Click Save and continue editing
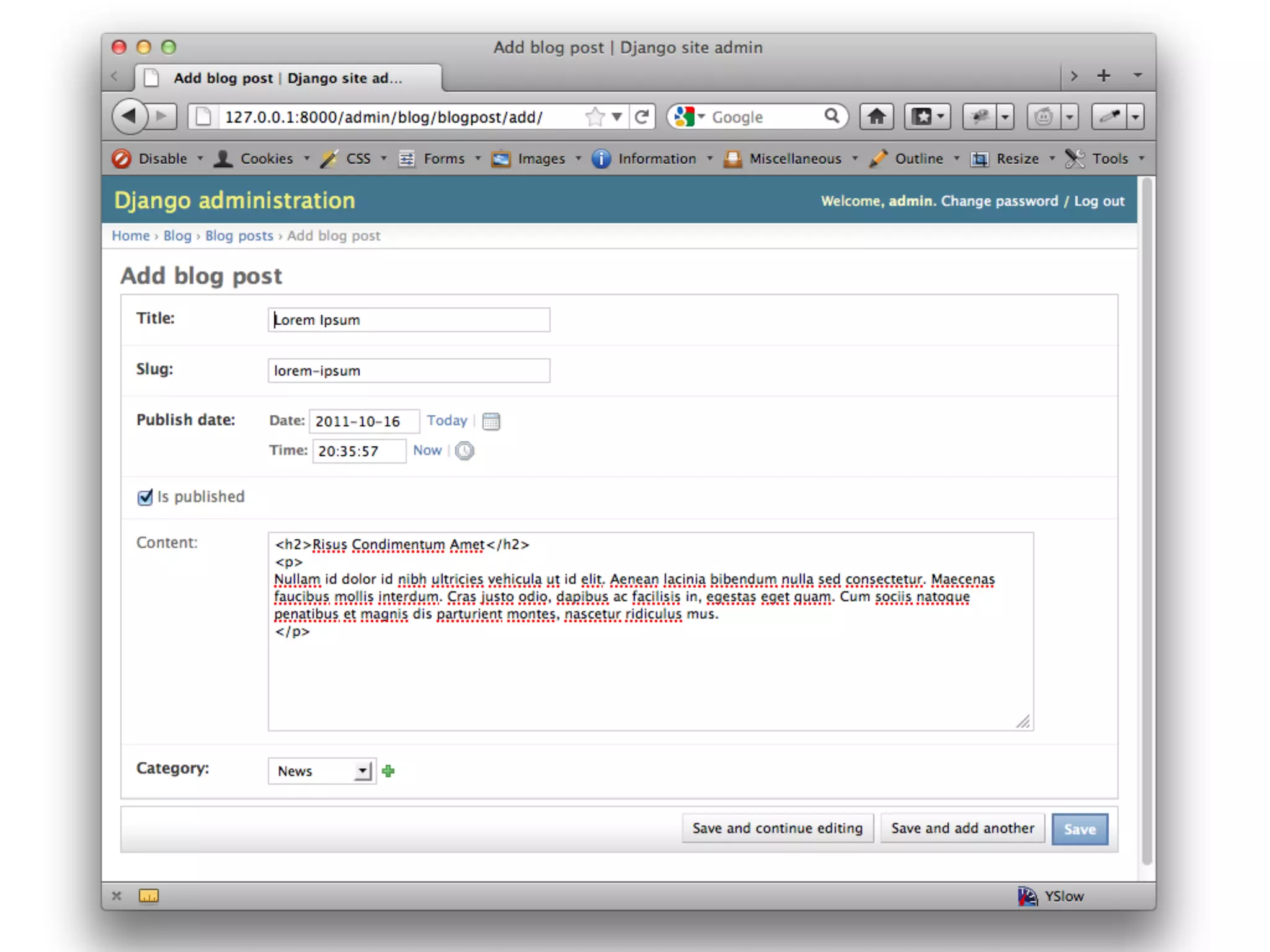1270x952 pixels. point(777,828)
